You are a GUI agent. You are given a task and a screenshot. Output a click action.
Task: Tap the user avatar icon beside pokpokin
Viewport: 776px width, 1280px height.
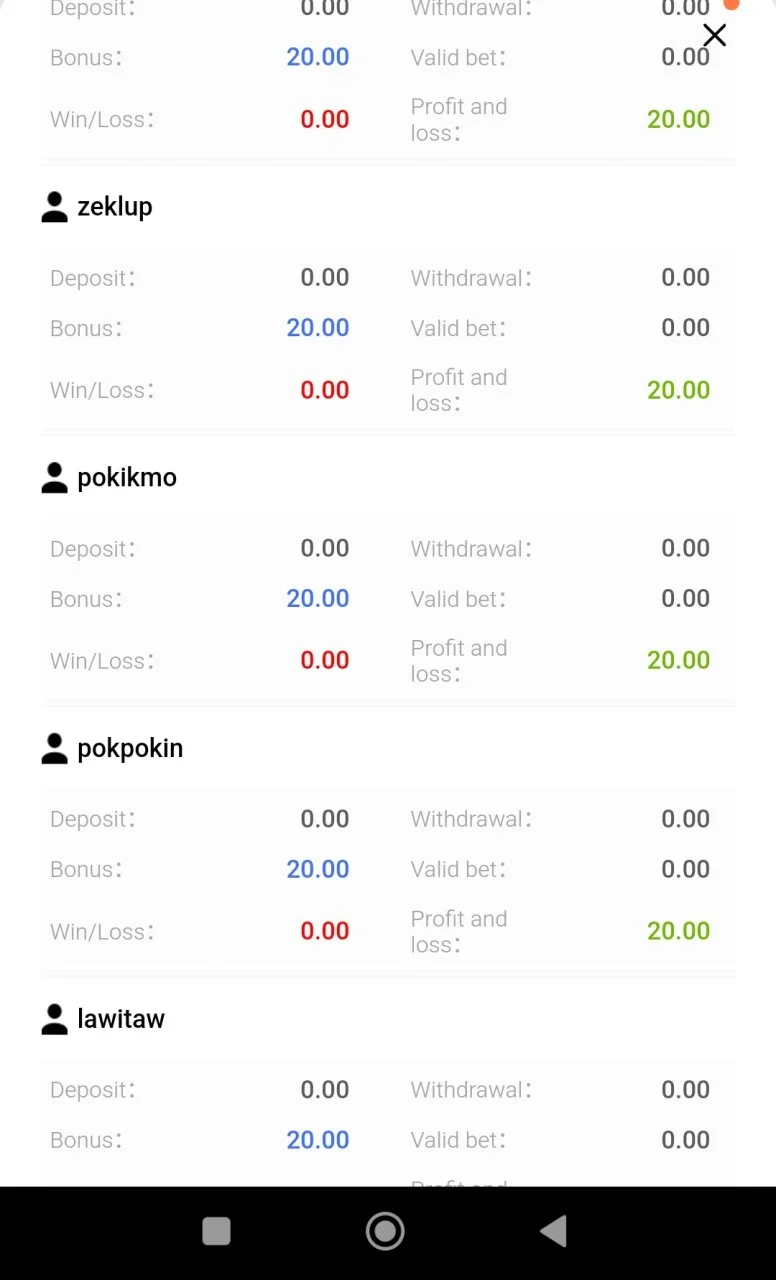coord(54,749)
